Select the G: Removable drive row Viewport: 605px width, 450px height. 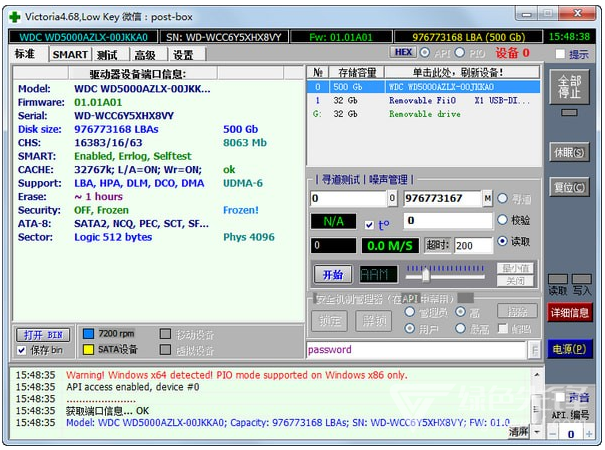[x=423, y=114]
